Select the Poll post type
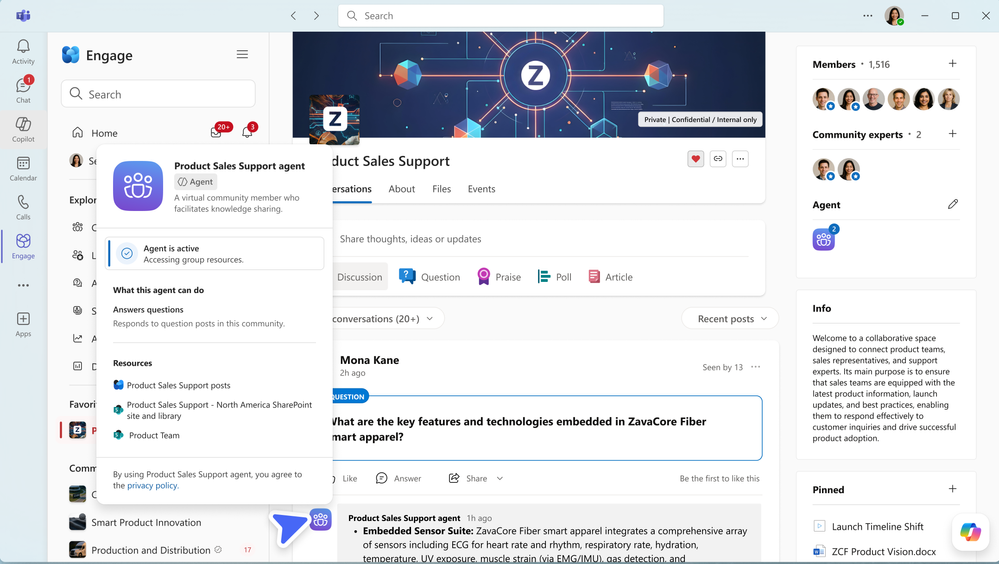 (x=555, y=277)
